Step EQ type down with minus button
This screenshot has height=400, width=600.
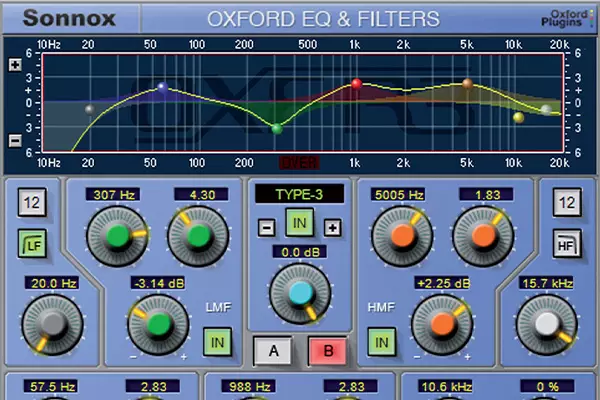coord(266,228)
